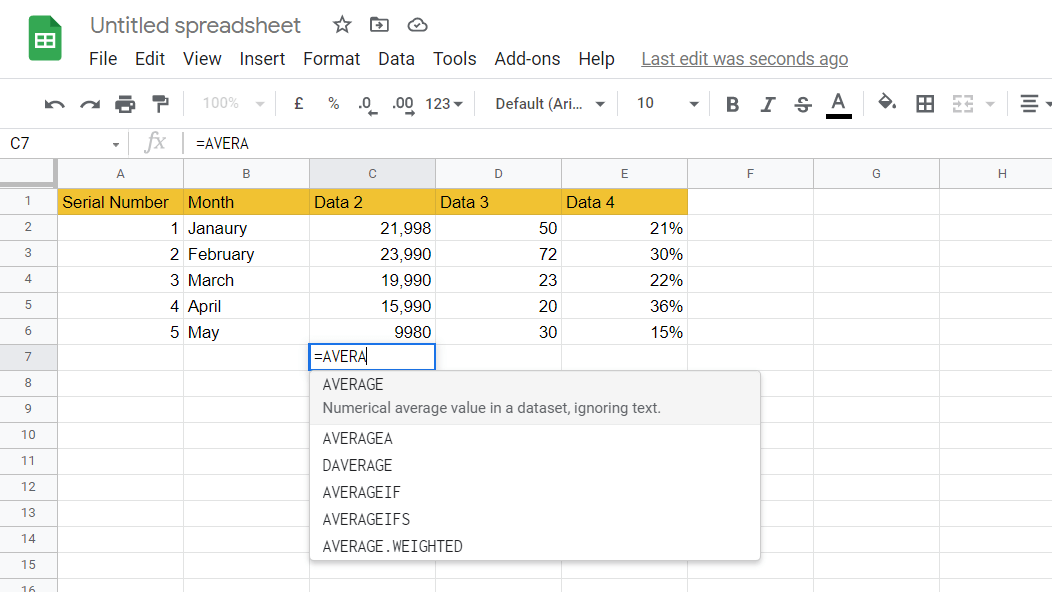Open the Move to folder icon
Image resolution: width=1052 pixels, height=592 pixels.
380,25
